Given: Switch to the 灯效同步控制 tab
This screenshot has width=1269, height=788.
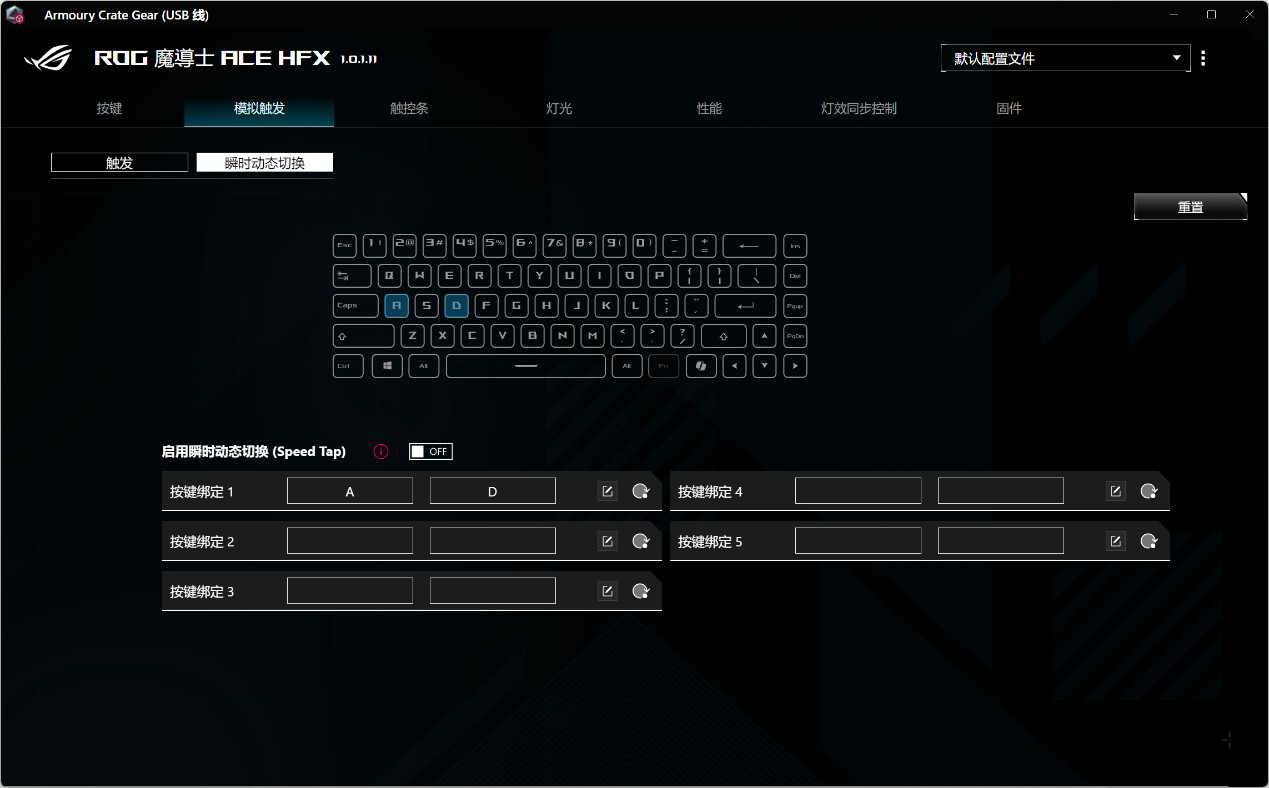Looking at the screenshot, I should click(x=859, y=108).
